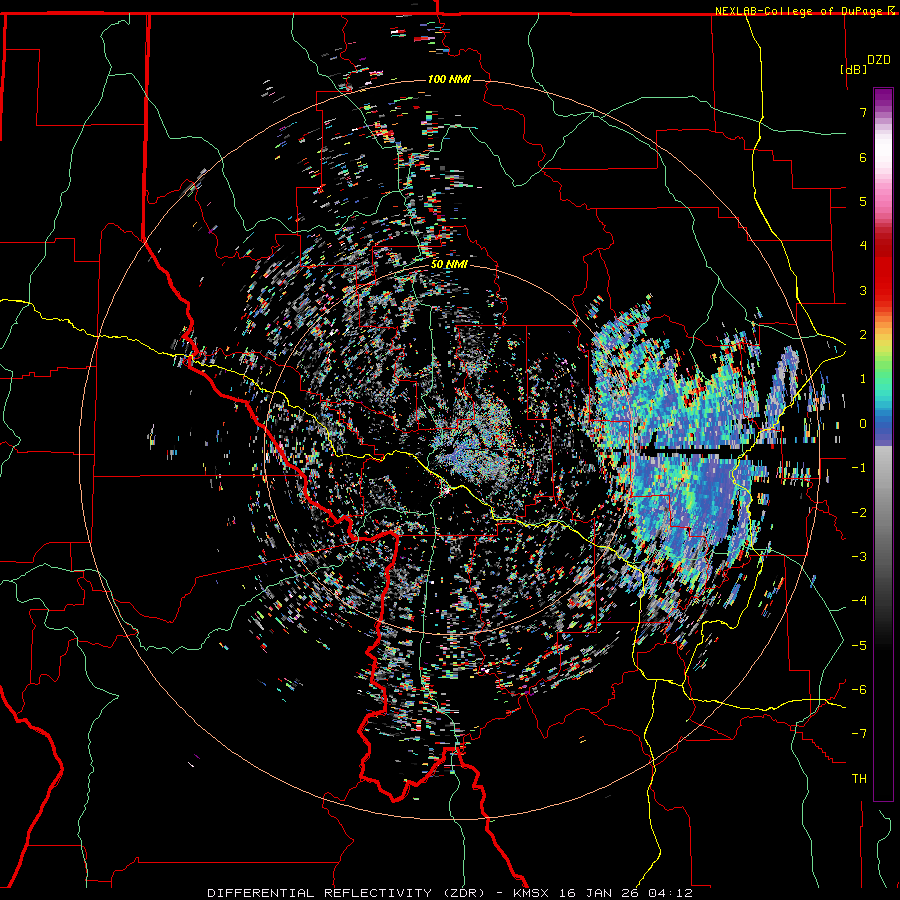Click the '5' value on color scale

click(x=863, y=201)
